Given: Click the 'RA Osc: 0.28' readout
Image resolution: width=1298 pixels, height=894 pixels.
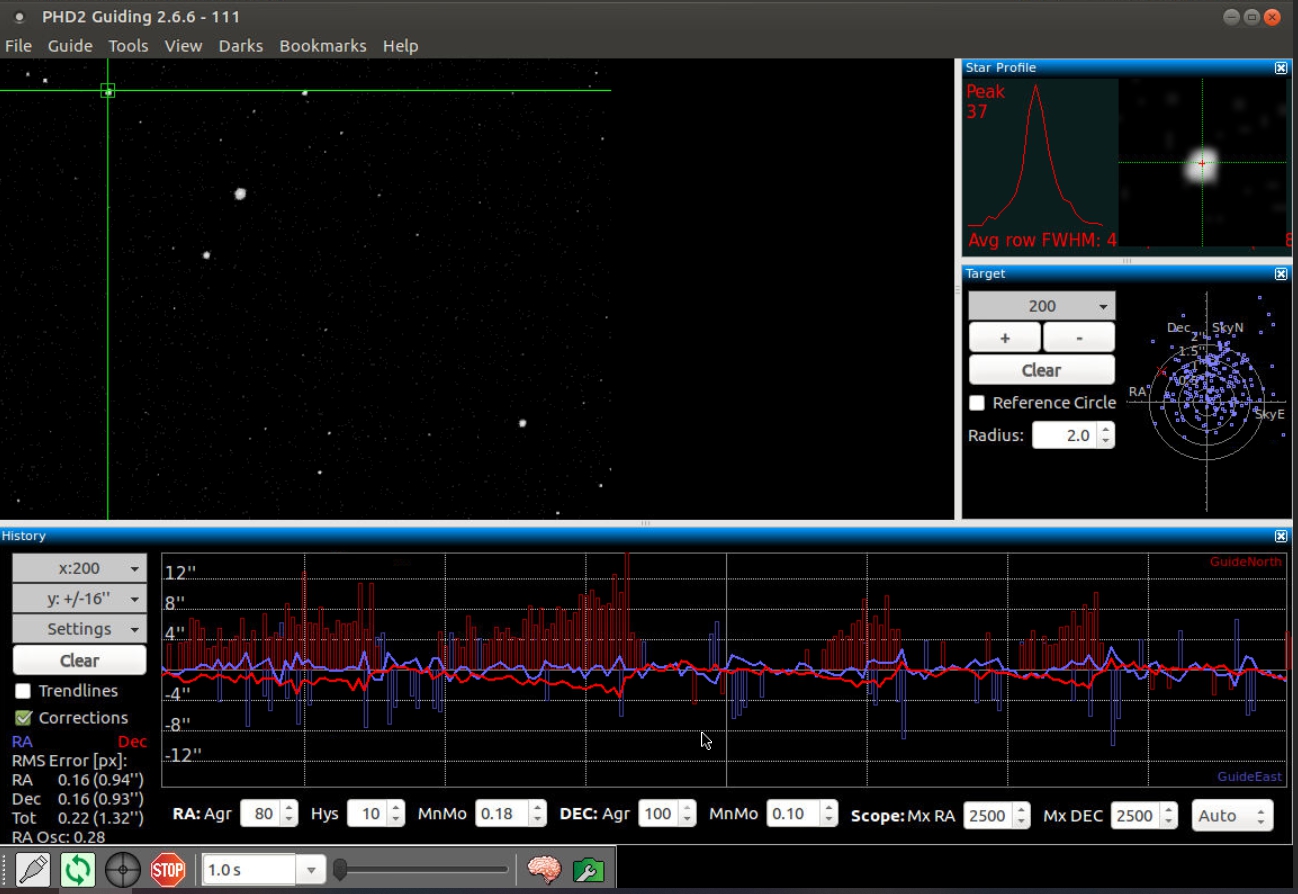Looking at the screenshot, I should [x=59, y=837].
